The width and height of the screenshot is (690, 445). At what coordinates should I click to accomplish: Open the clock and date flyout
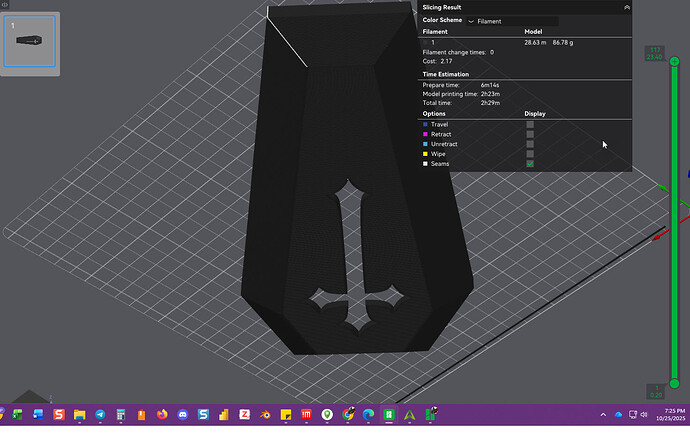[x=671, y=415]
